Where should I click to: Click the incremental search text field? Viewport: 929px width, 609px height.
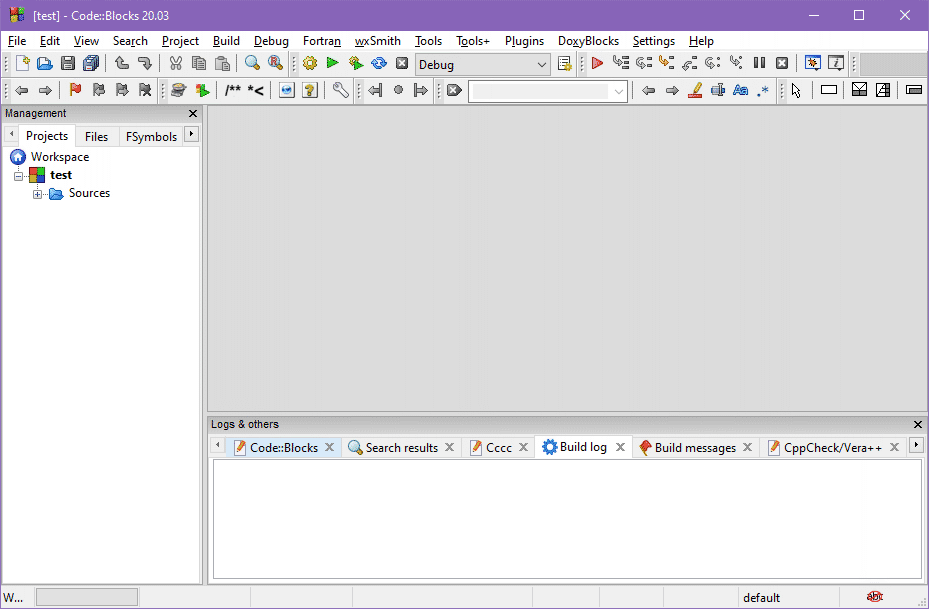coord(539,91)
